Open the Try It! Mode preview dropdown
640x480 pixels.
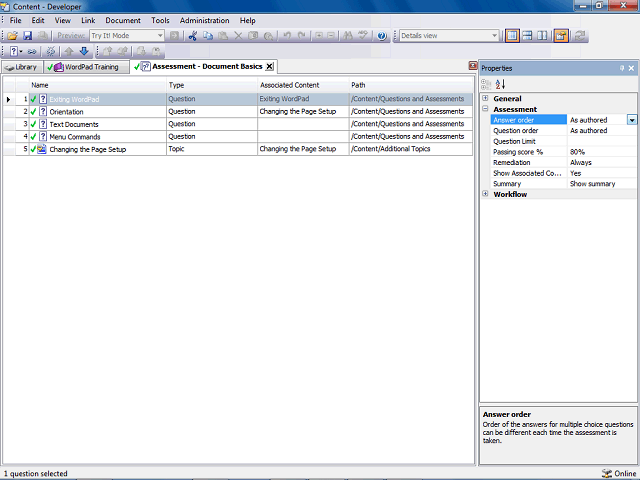coord(160,36)
